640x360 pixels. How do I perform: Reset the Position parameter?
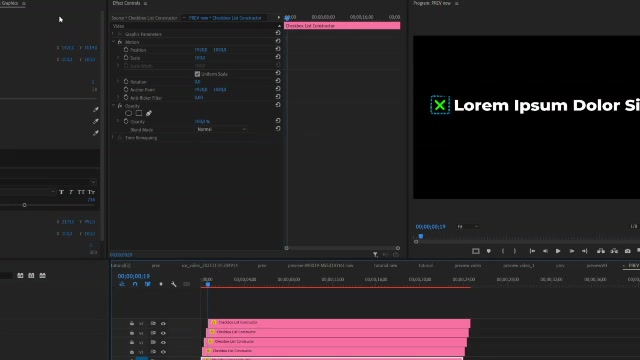coord(278,49)
